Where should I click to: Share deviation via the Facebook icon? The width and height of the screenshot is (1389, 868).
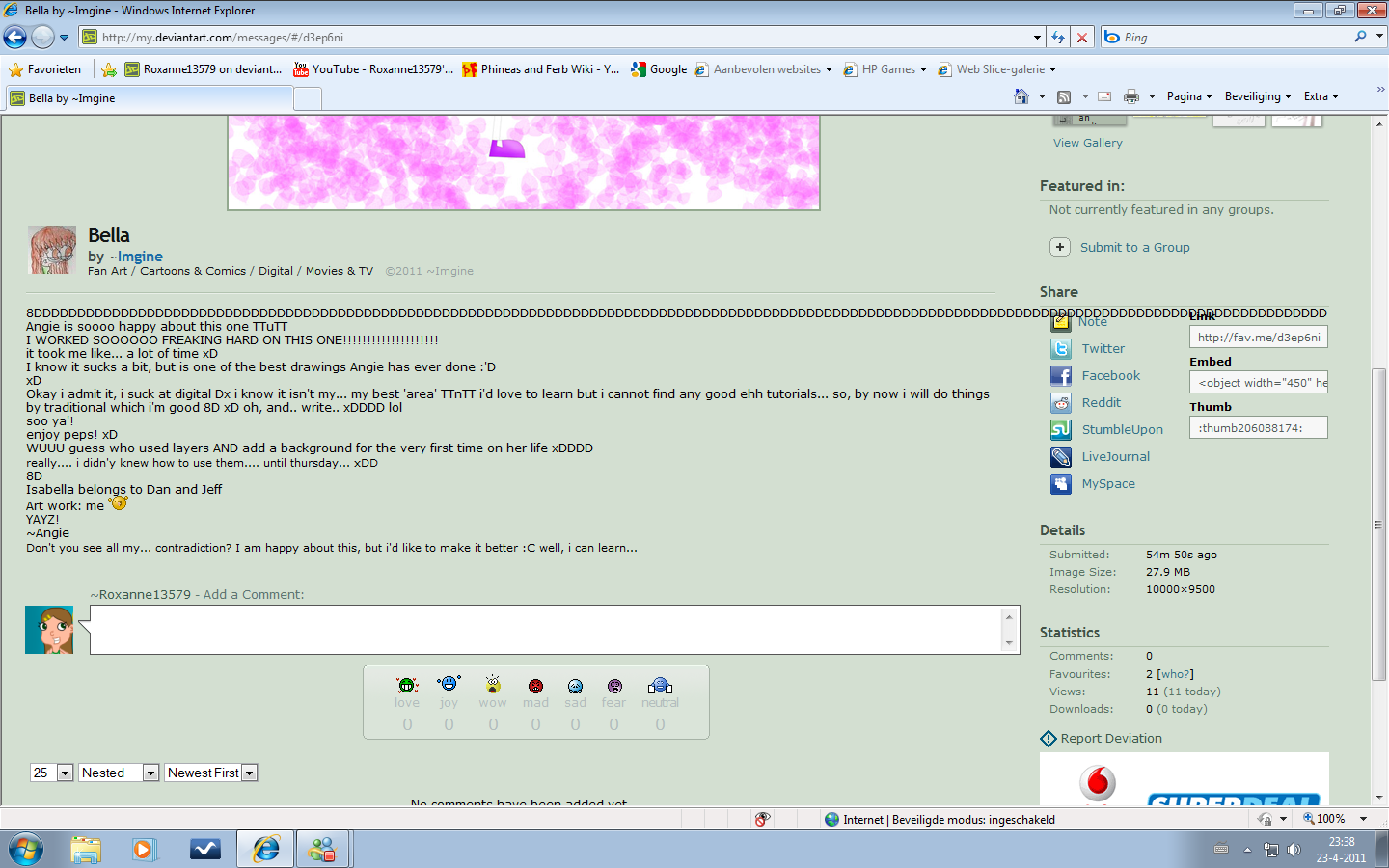tap(1061, 376)
